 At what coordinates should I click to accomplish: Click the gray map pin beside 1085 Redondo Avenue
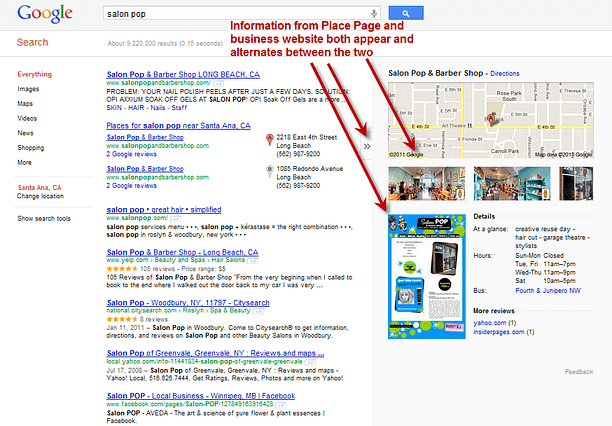point(269,171)
